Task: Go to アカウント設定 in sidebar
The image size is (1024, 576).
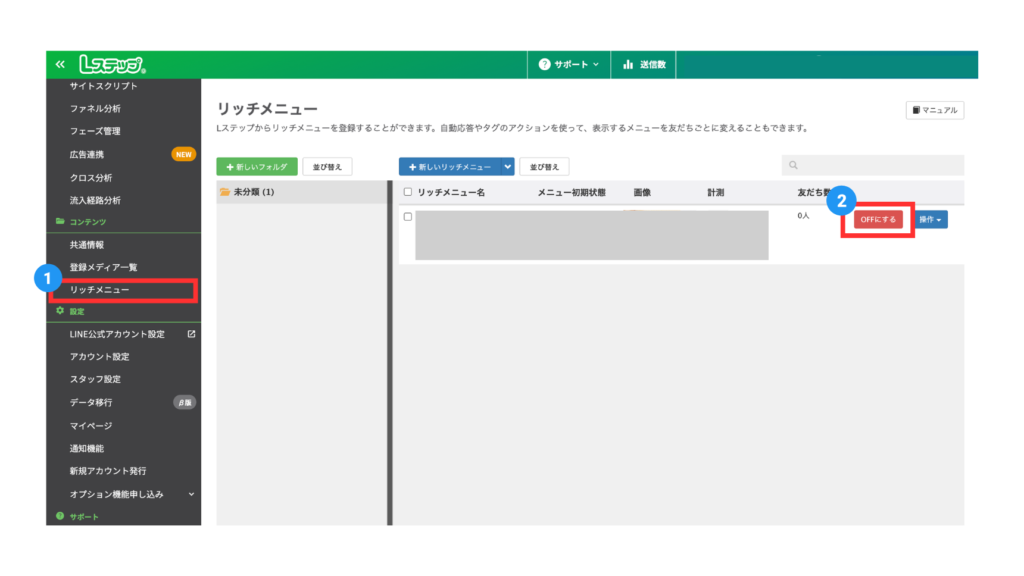Action: 100,357
